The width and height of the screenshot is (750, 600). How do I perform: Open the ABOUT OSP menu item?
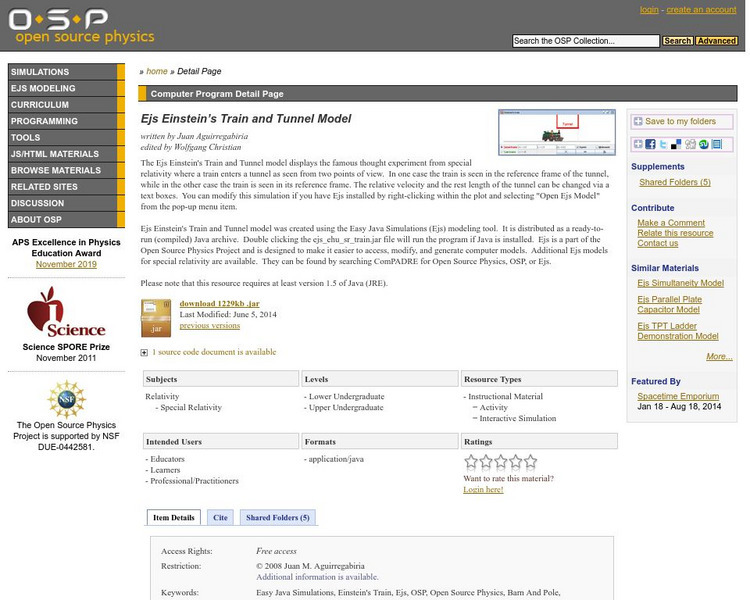pos(66,219)
